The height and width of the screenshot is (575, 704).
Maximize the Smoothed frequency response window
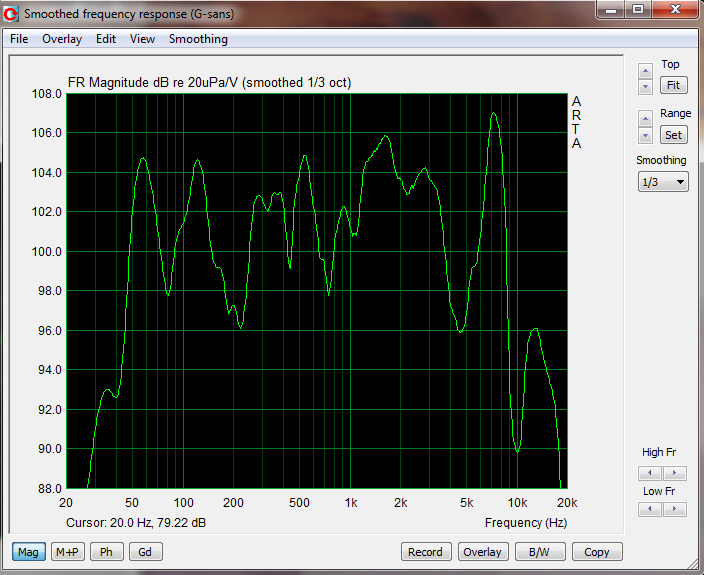coord(638,9)
